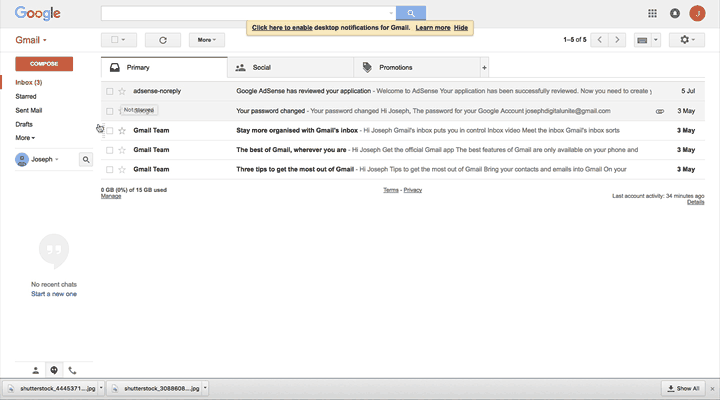Image resolution: width=720 pixels, height=400 pixels.
Task: Open 'Your password changed' email
Action: pos(403,111)
